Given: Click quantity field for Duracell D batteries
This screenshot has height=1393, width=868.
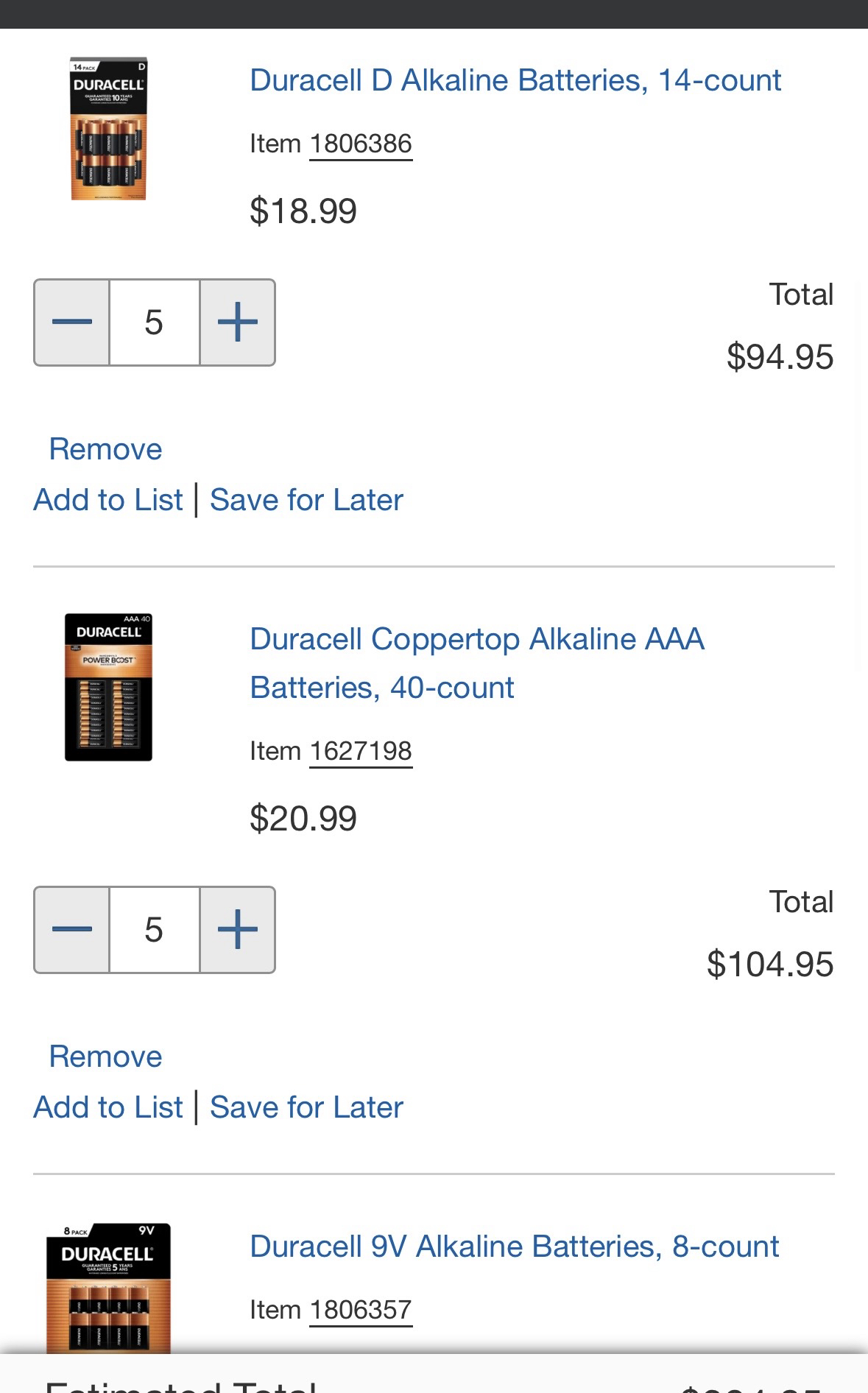Looking at the screenshot, I should coord(154,322).
